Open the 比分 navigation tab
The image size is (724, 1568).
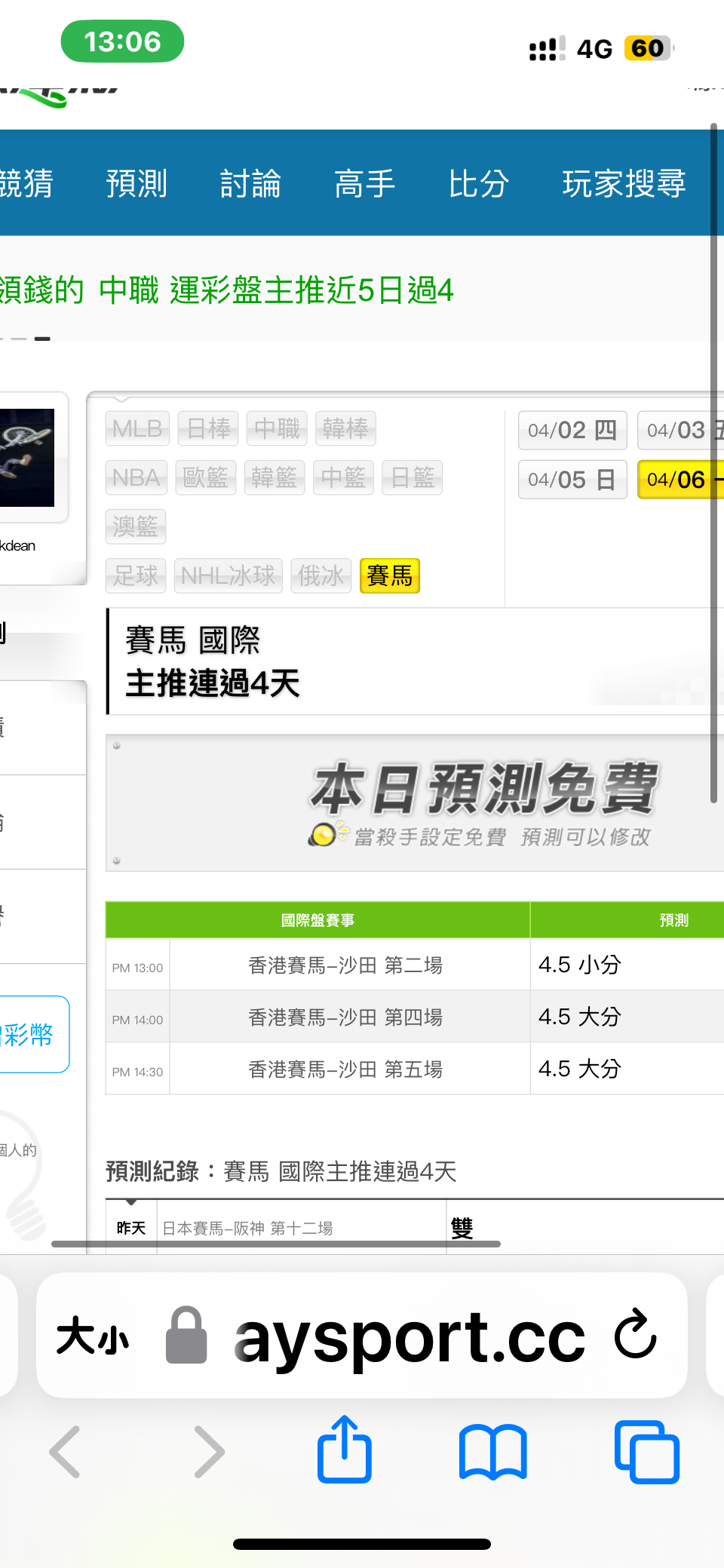tap(479, 183)
